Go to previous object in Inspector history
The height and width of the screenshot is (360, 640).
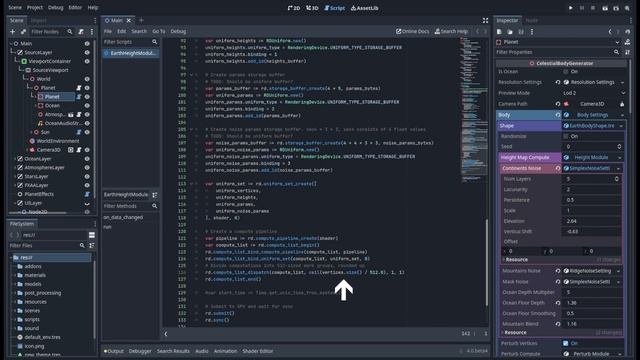pyautogui.click(x=610, y=31)
